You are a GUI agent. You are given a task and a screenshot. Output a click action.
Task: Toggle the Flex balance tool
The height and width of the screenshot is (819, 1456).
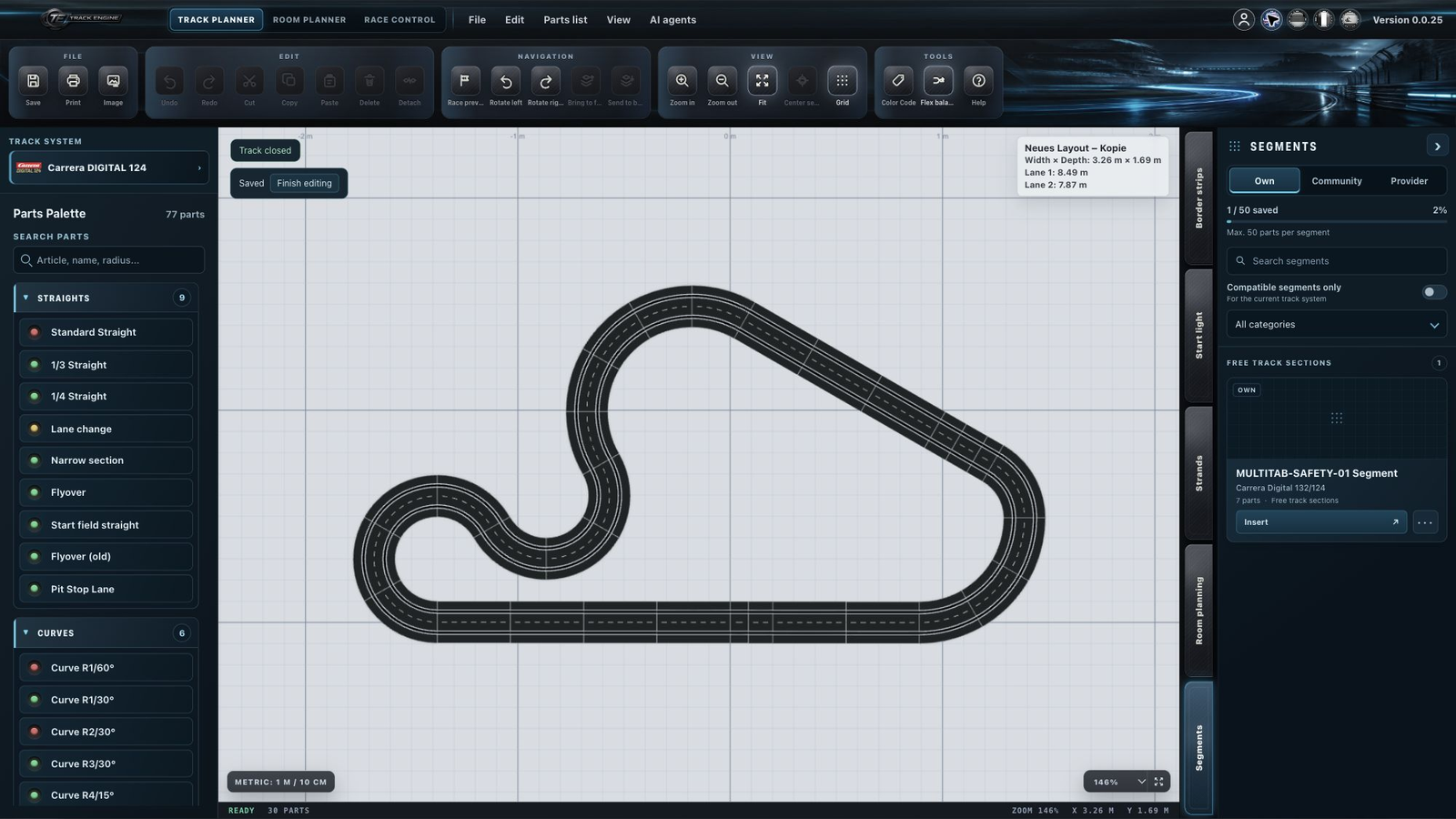(938, 81)
